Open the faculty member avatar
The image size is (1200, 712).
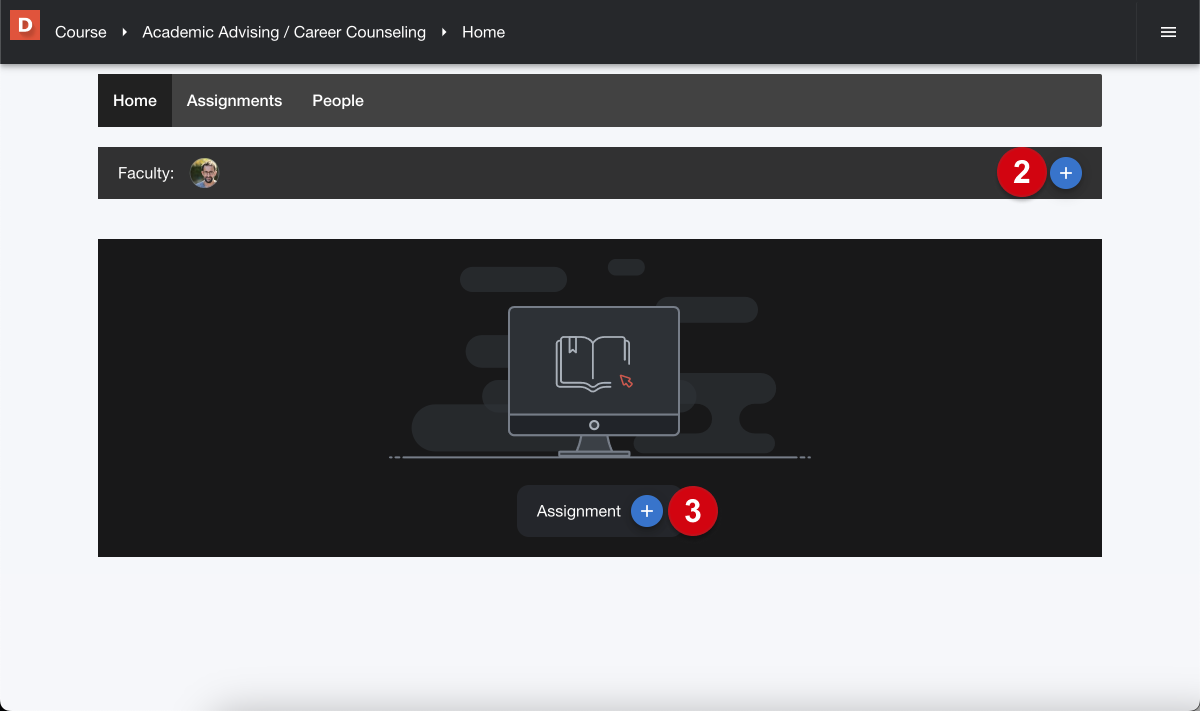(205, 173)
